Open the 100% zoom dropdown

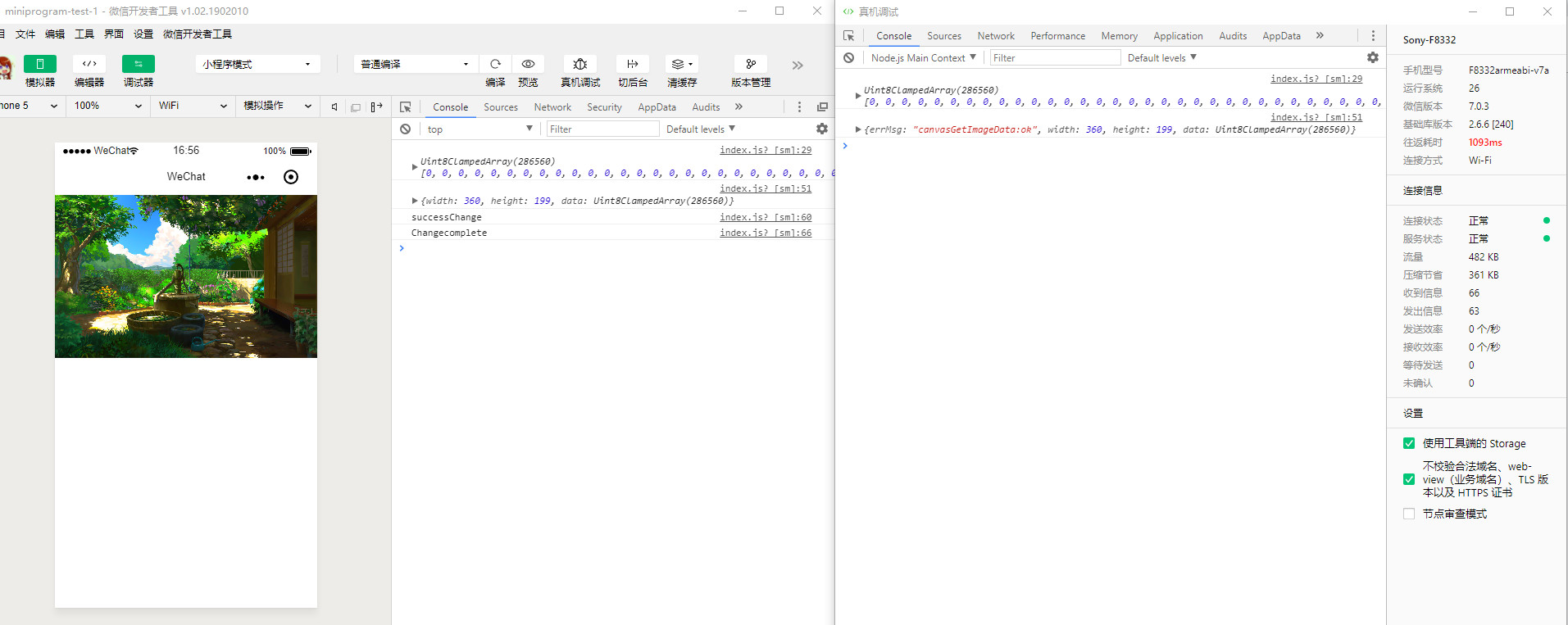tap(107, 106)
